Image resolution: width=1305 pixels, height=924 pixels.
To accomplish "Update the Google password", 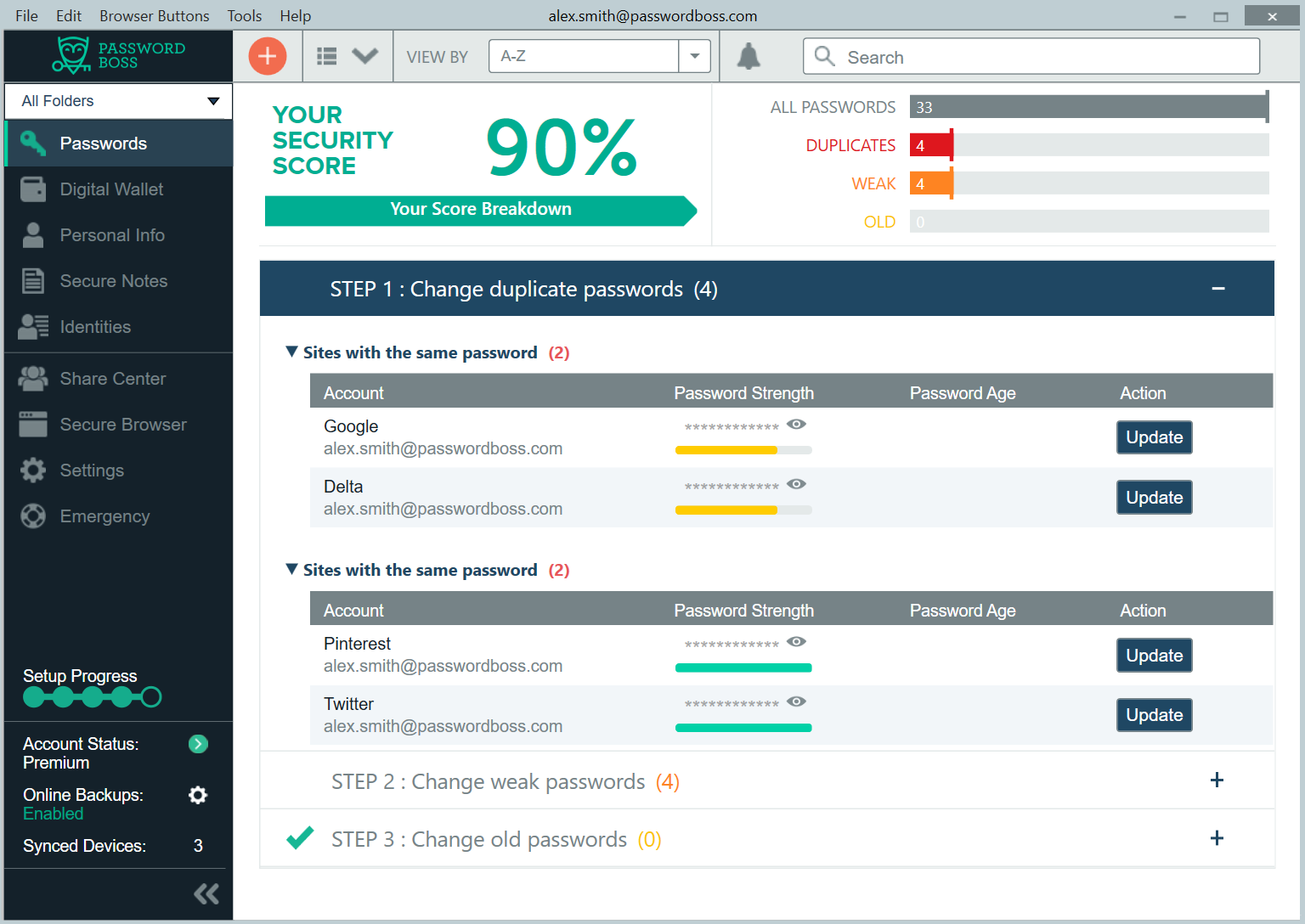I will coord(1154,437).
